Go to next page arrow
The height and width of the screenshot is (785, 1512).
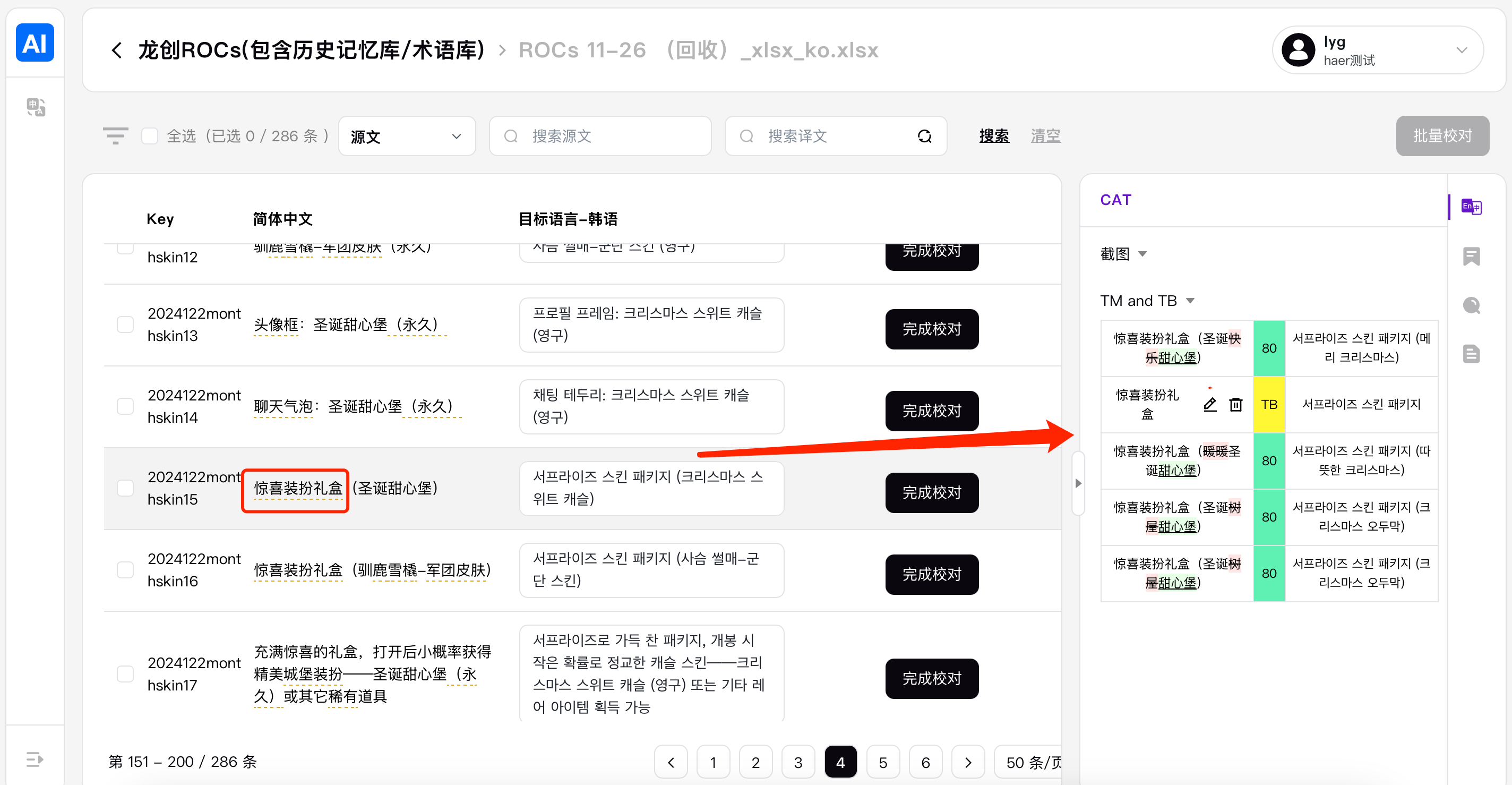(x=968, y=762)
